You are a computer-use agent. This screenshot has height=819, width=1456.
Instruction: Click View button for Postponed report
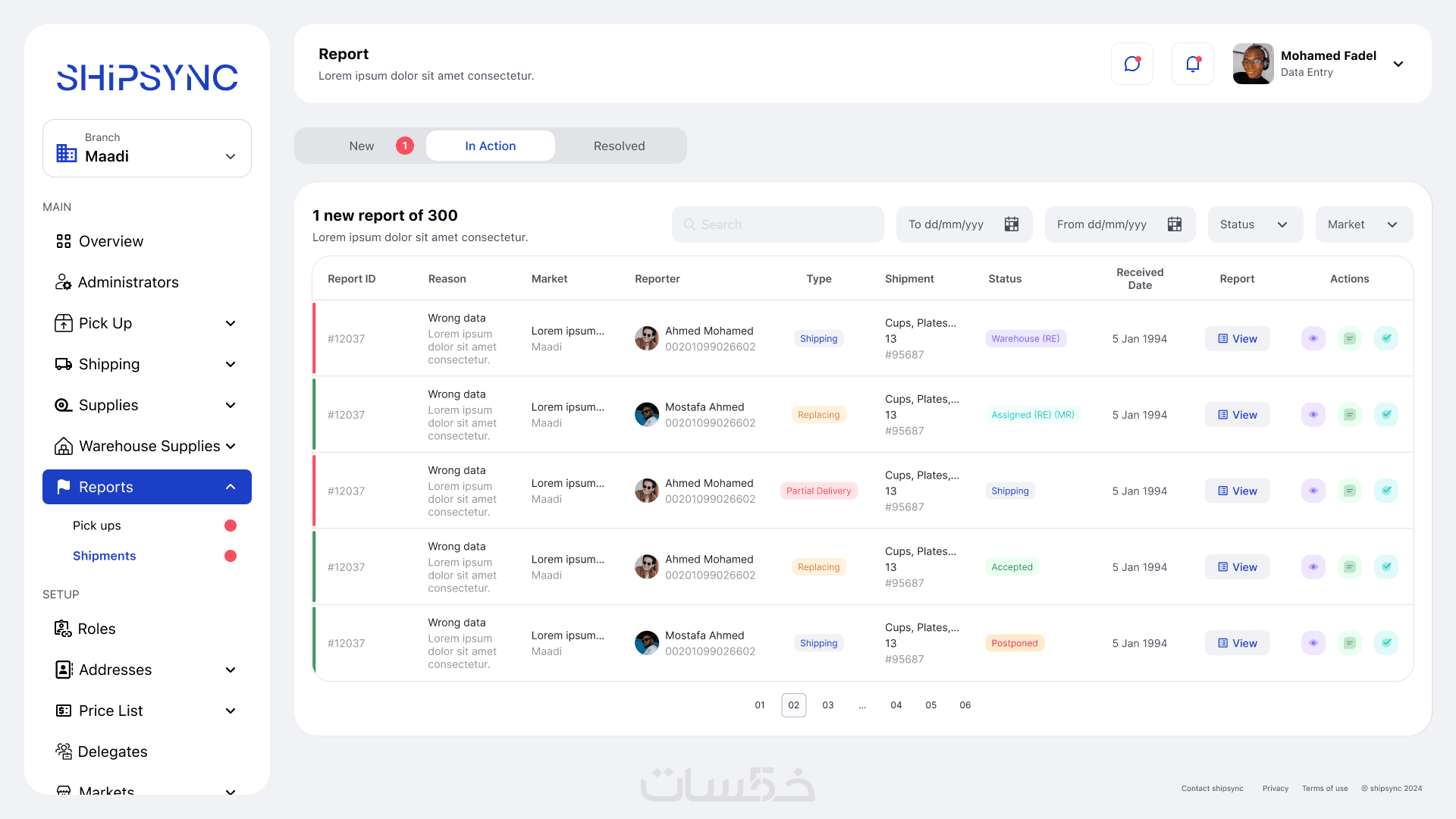pos(1237,643)
